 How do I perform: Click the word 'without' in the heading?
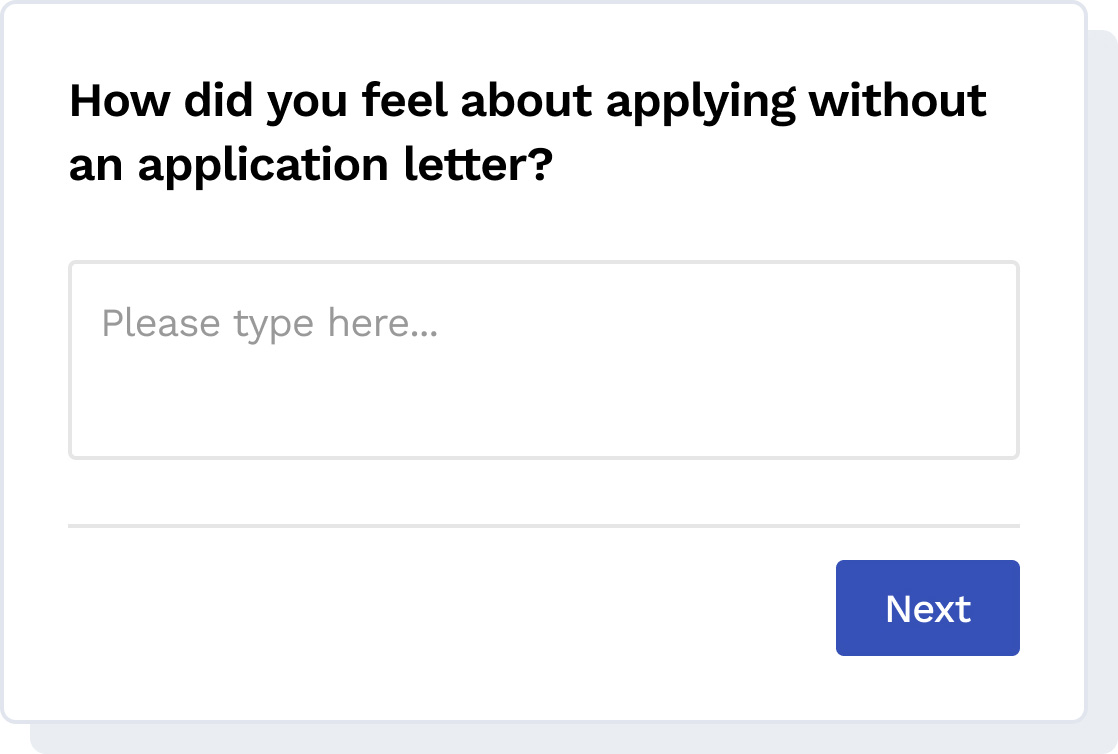tap(898, 101)
